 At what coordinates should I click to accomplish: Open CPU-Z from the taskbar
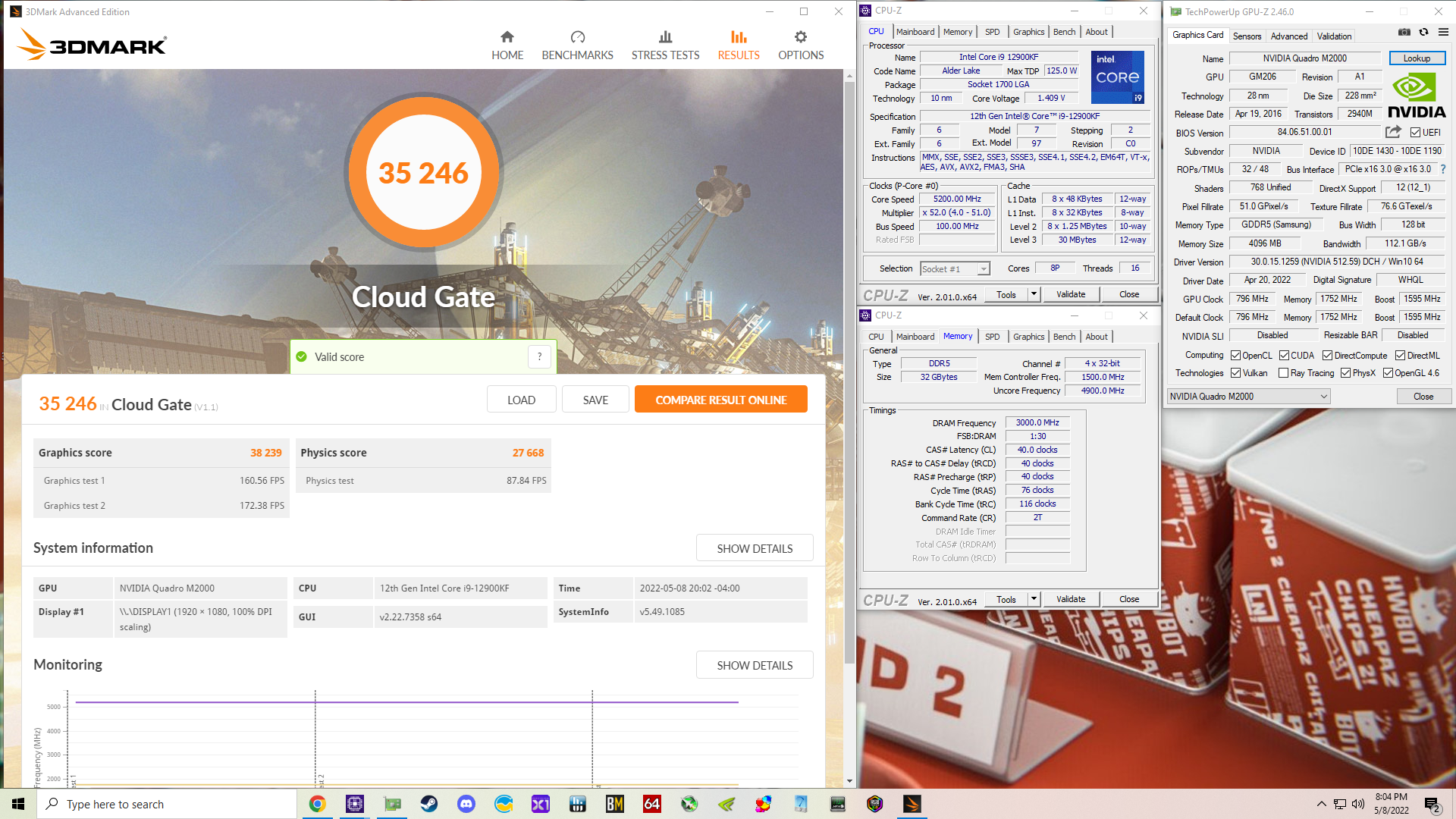[x=354, y=804]
